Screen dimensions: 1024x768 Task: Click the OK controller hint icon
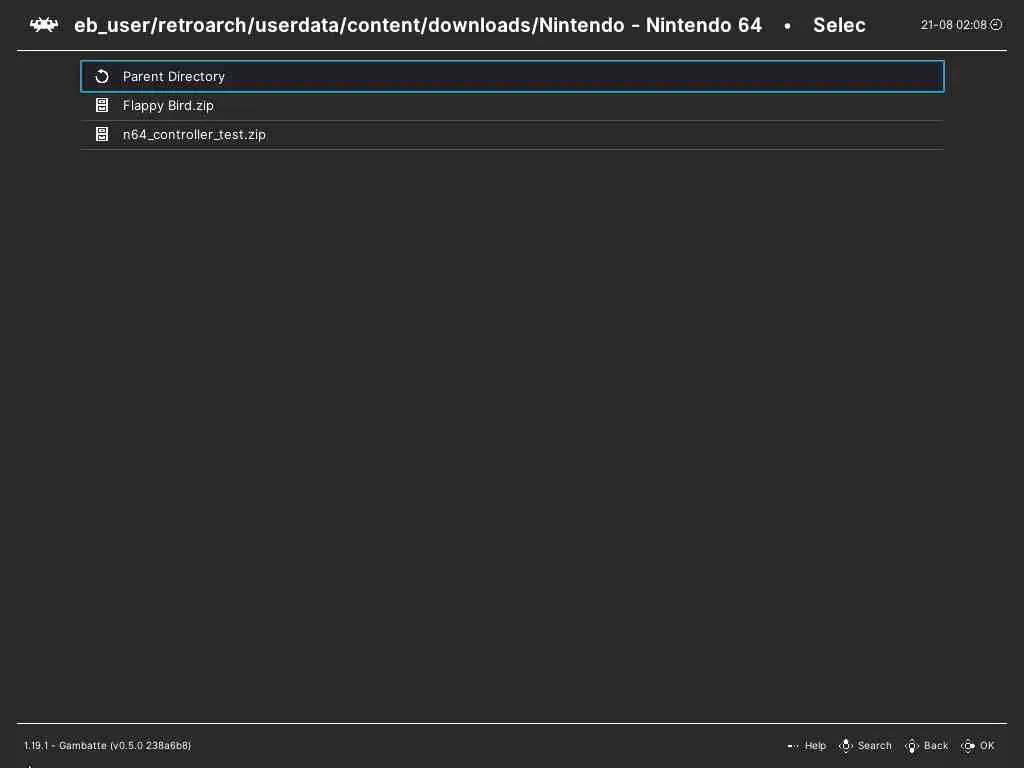(x=968, y=745)
